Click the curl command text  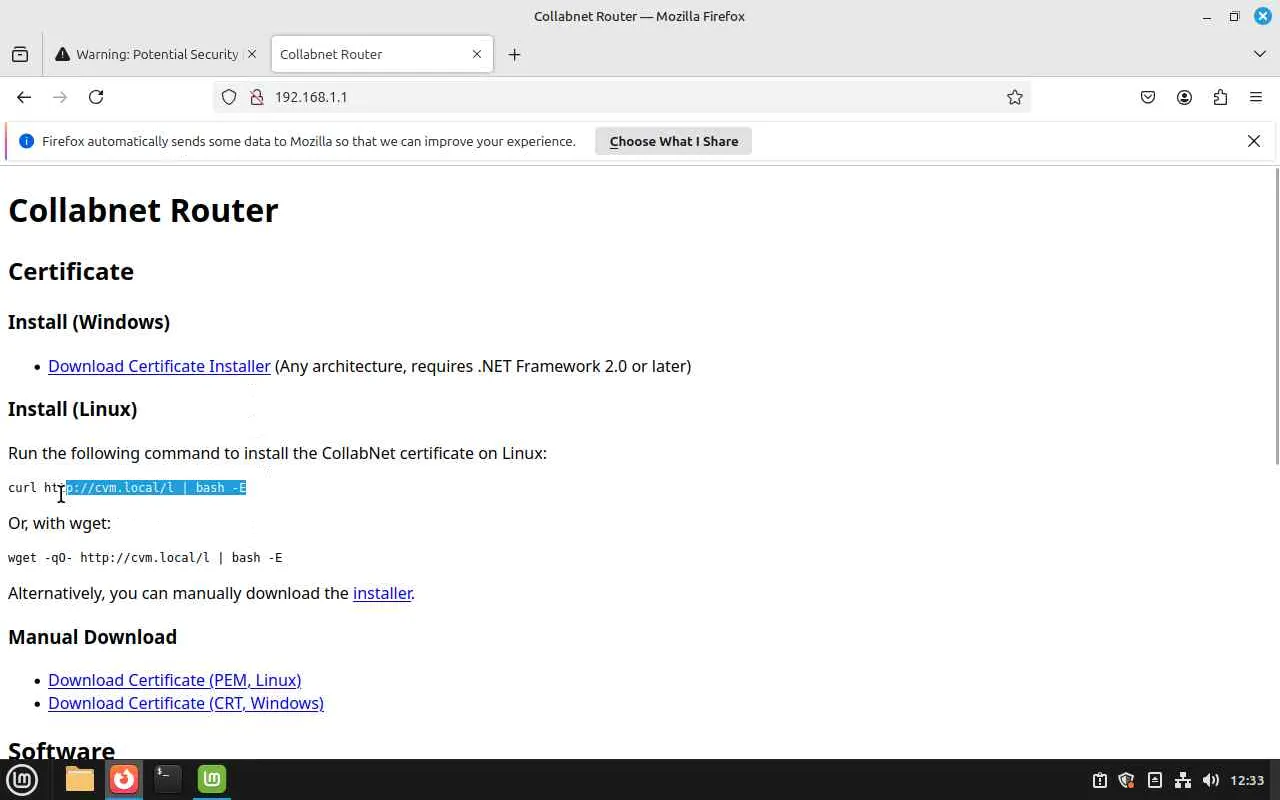[x=127, y=488]
